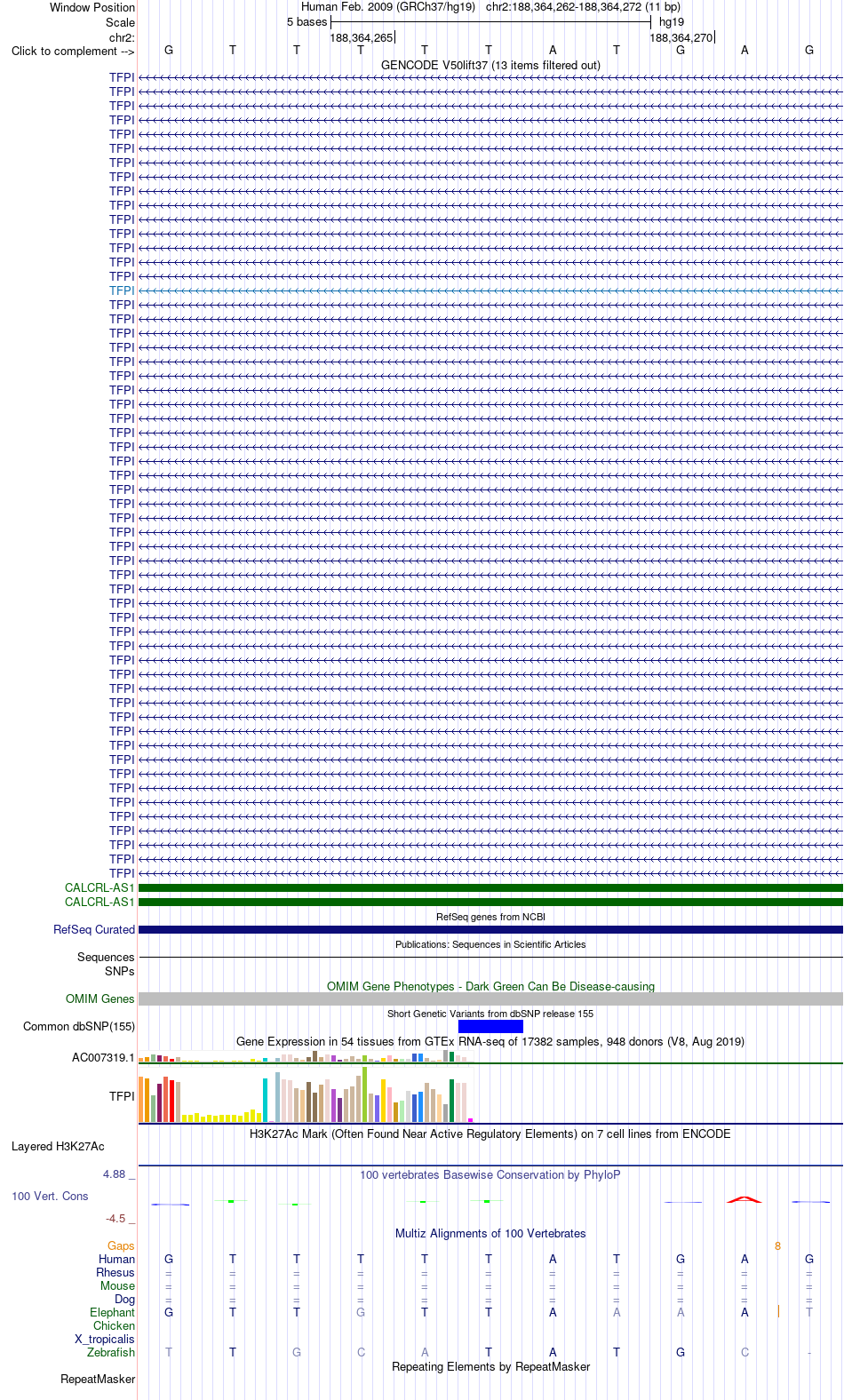The height and width of the screenshot is (1400, 844).
Task: Click the 'RefSeq Curated' track label
Action: point(94,929)
